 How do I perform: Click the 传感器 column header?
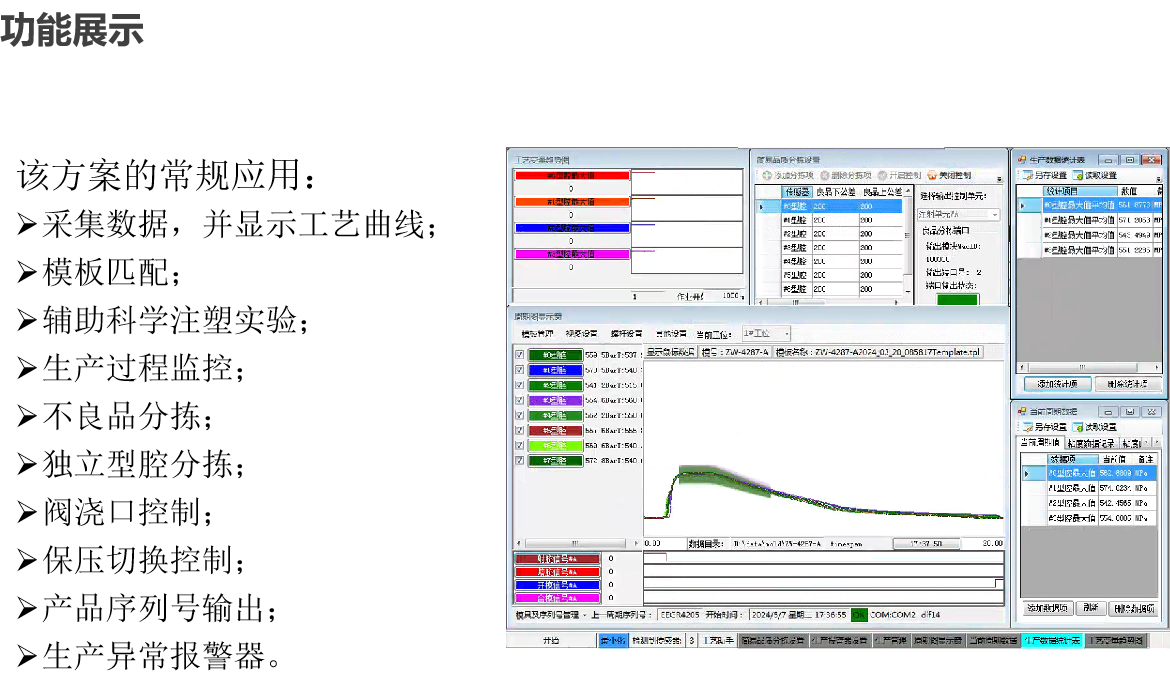pyautogui.click(x=796, y=192)
